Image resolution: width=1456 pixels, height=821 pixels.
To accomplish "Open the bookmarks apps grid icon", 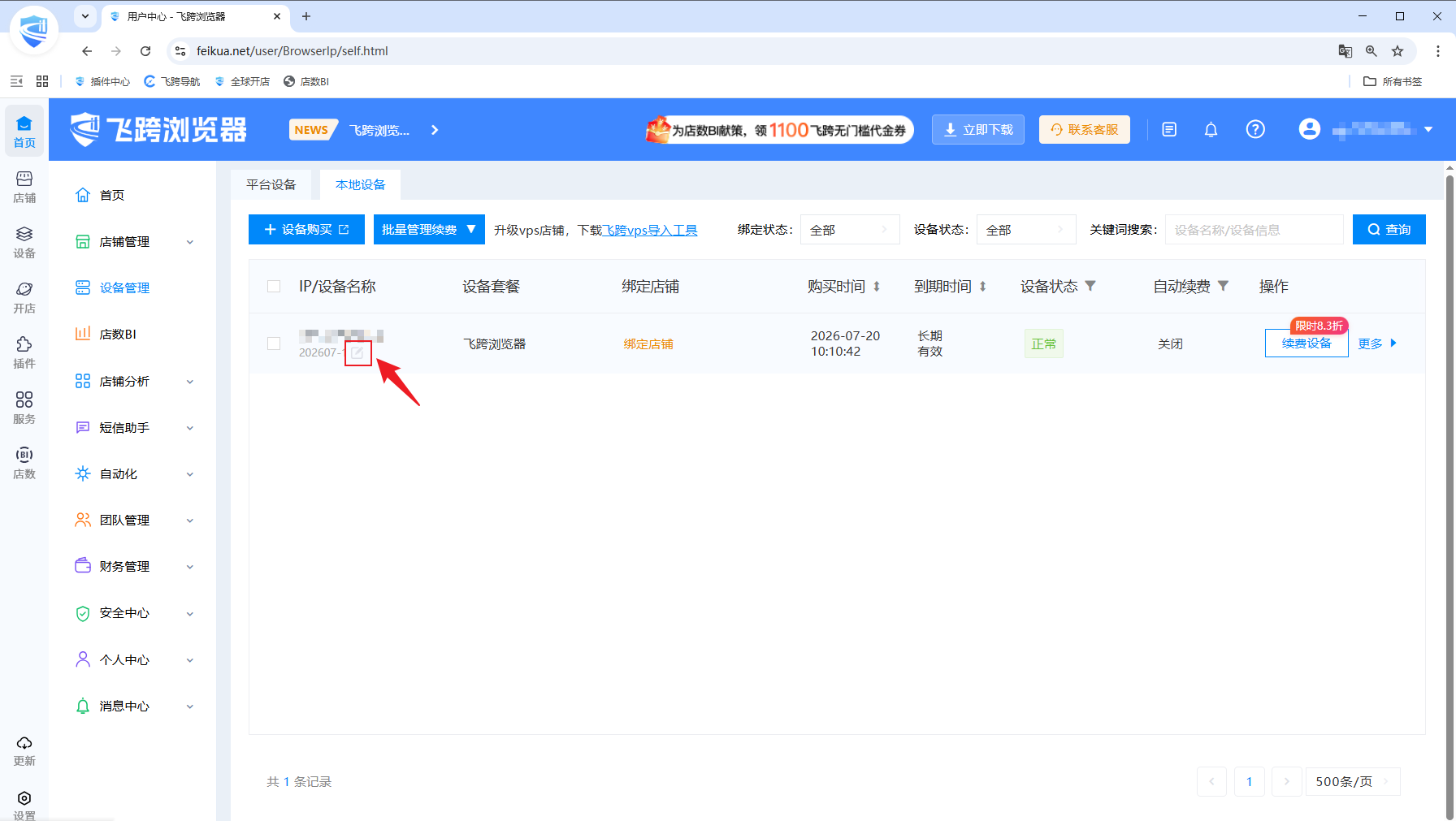I will pyautogui.click(x=42, y=81).
